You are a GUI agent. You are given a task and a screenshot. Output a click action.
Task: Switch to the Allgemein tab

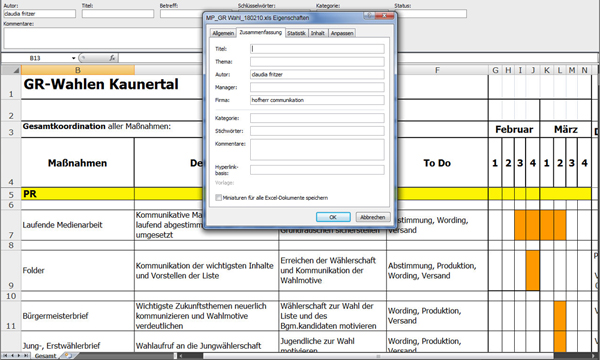(x=223, y=33)
